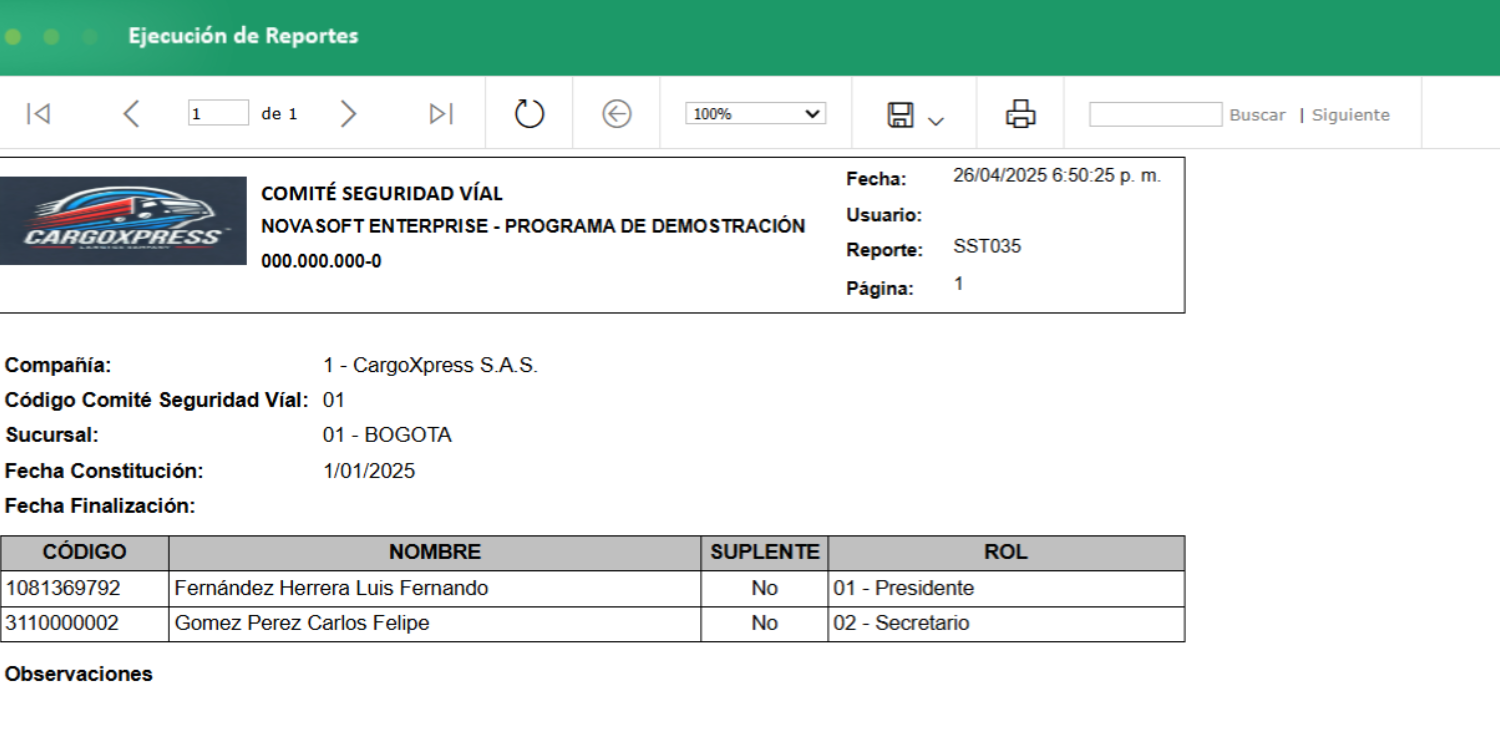The height and width of the screenshot is (733, 1500).
Task: Advance to the next report page
Action: click(x=348, y=113)
